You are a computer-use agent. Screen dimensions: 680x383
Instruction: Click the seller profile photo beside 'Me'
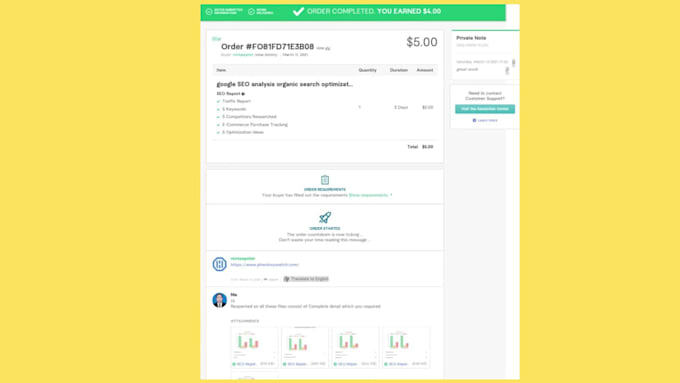(219, 300)
